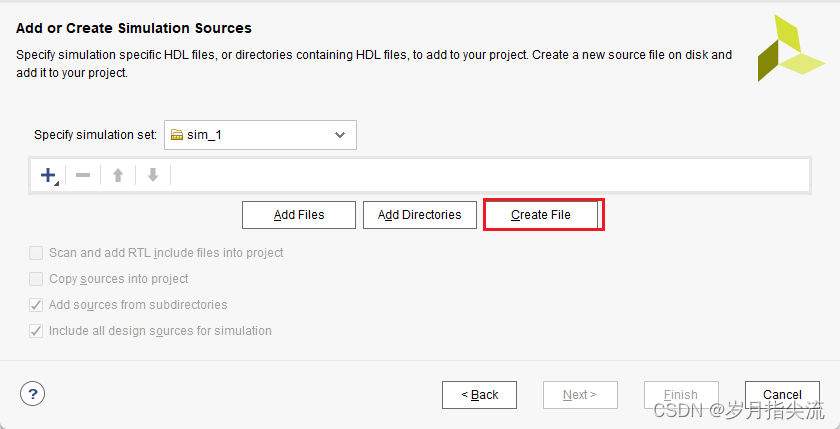Click the plus icon to add sources
Image resolution: width=840 pixels, height=429 pixels.
click(48, 175)
